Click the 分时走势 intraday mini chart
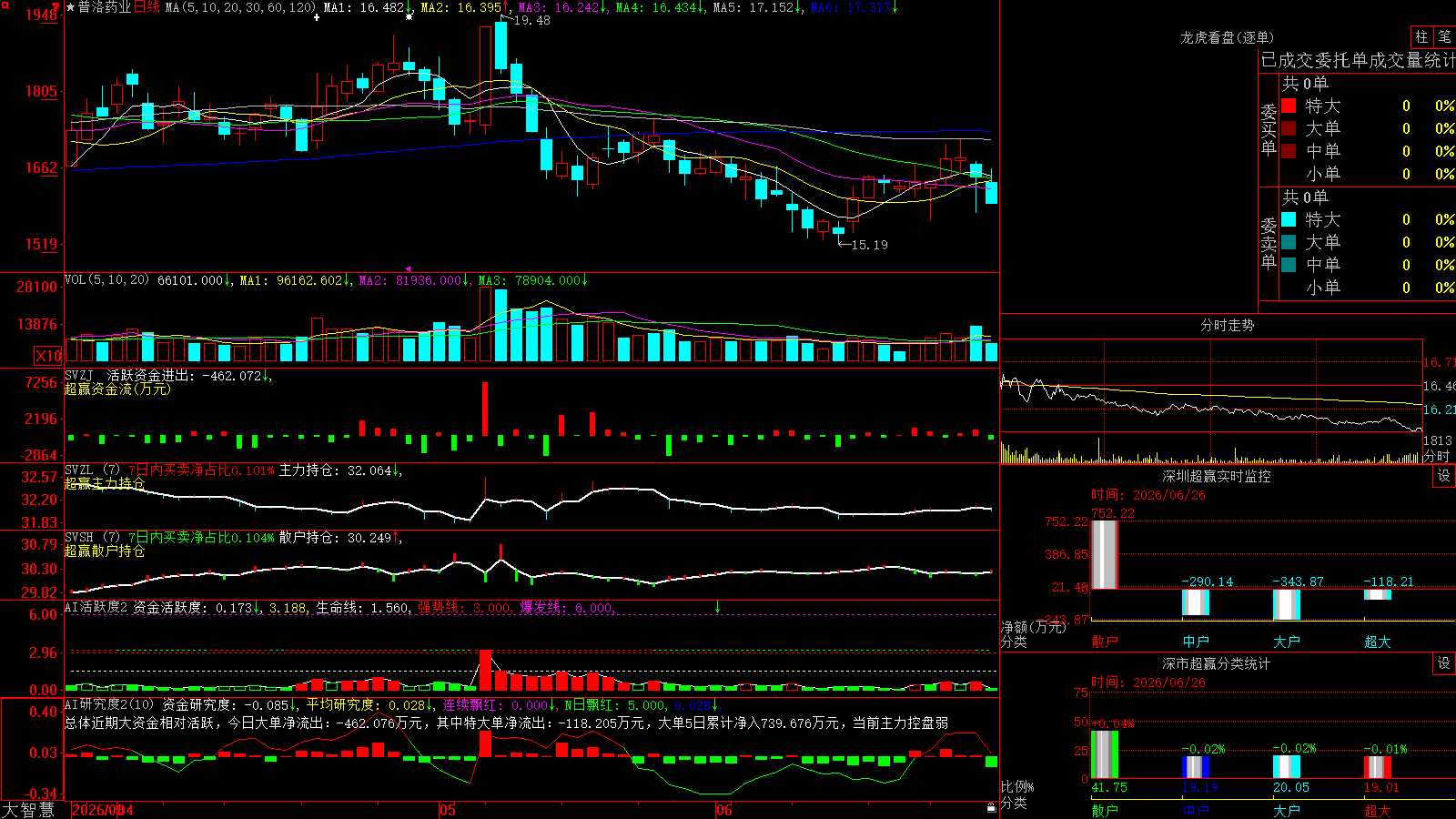 (x=1211, y=402)
